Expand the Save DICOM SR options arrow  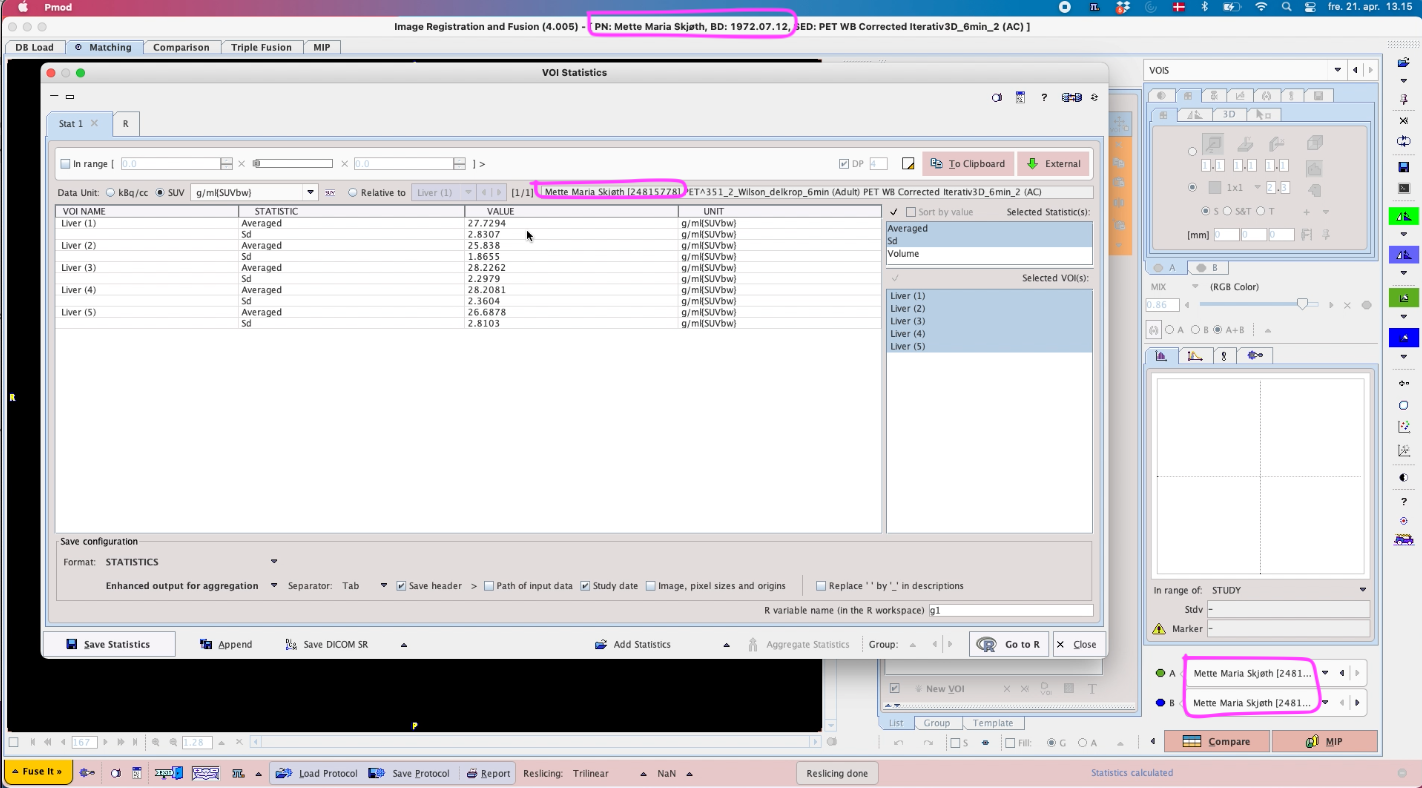404,645
